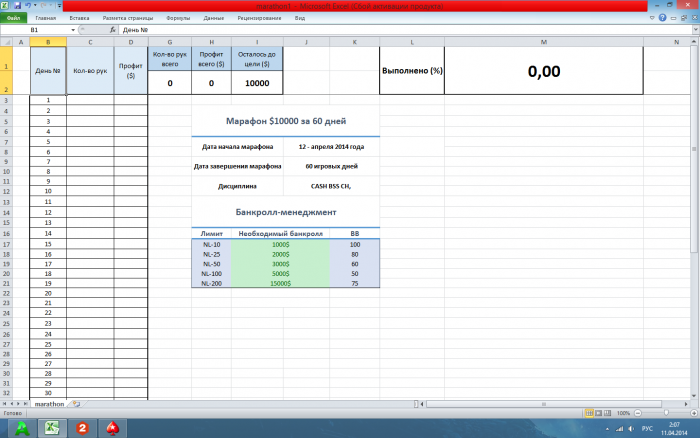The height and width of the screenshot is (438, 700).
Task: Open the red number 2 taskbar app
Action: [x=82, y=428]
